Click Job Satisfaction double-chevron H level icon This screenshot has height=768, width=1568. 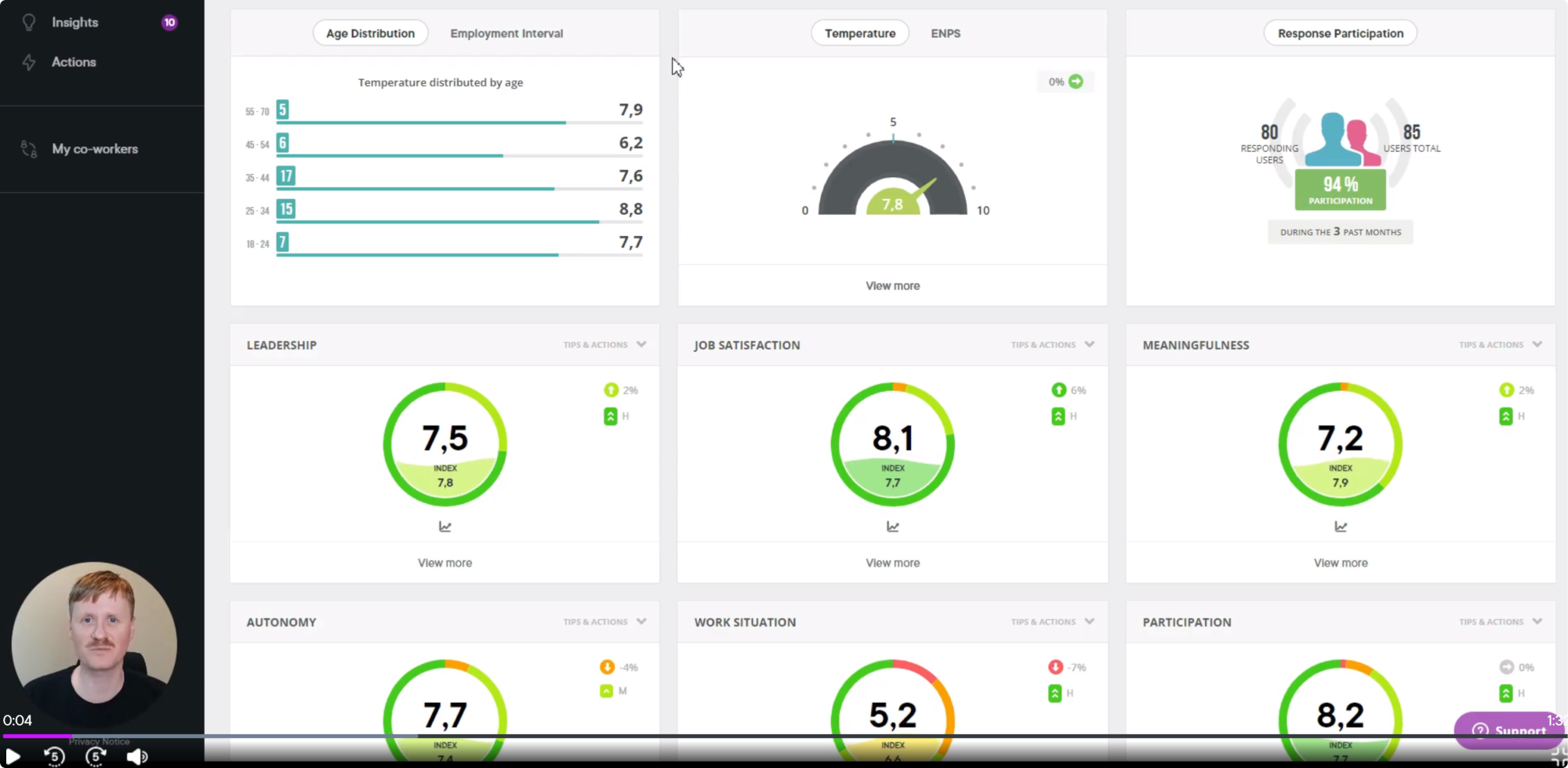coord(1058,416)
